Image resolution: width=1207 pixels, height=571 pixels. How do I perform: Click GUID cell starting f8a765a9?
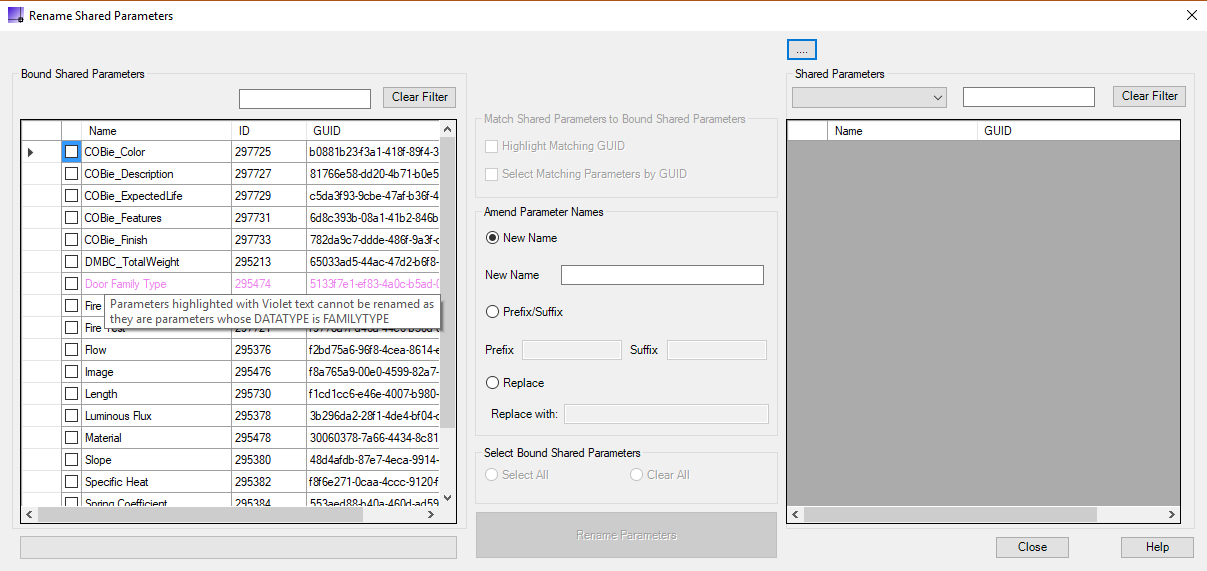point(372,372)
